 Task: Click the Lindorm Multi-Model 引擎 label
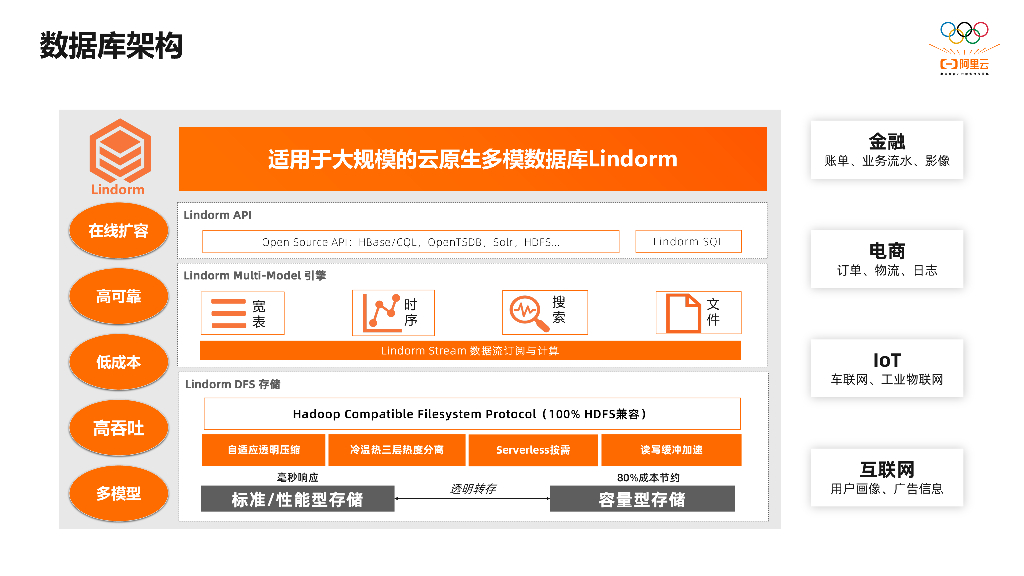click(x=255, y=276)
